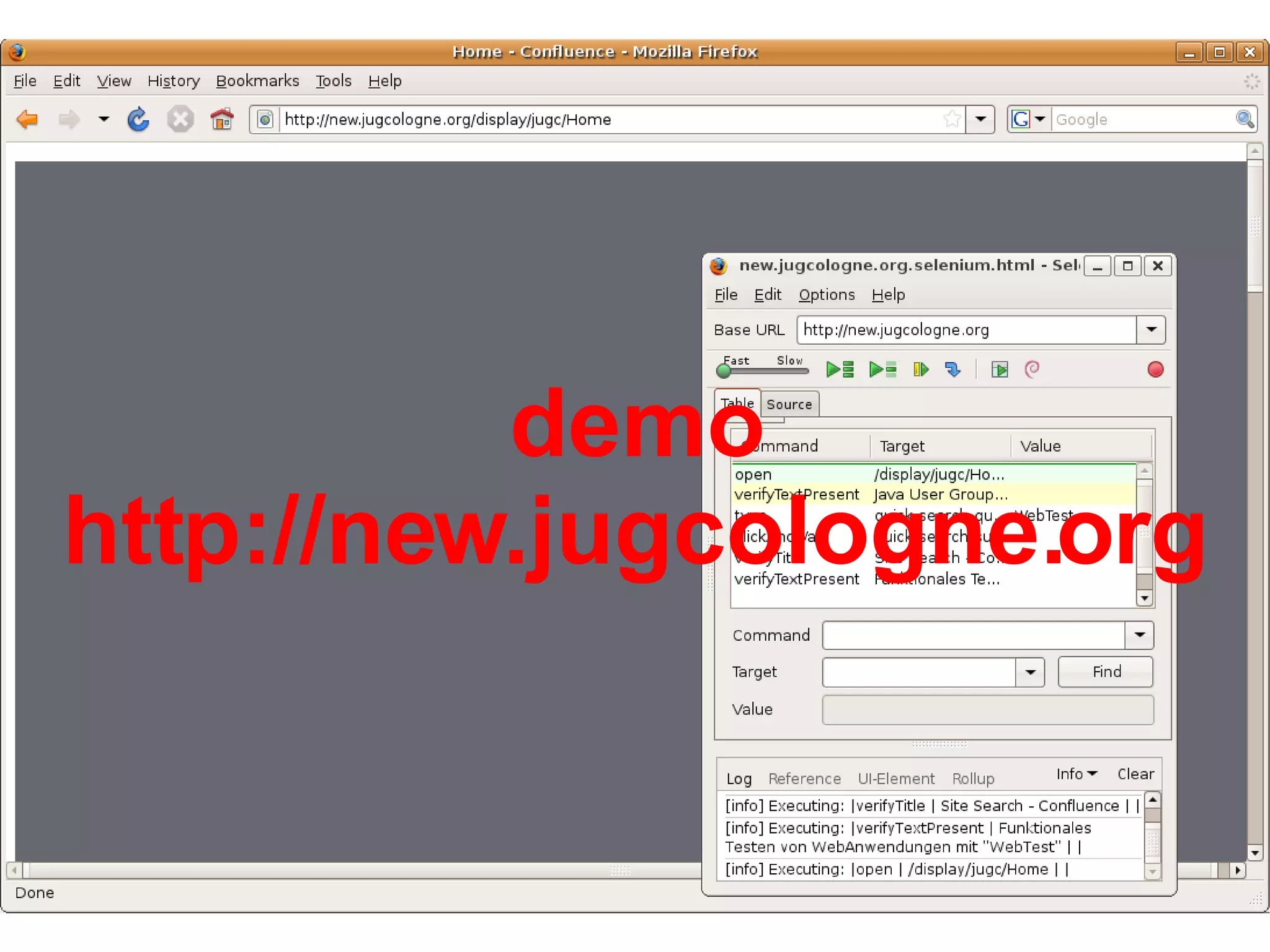Click the TestRunner play icon
This screenshot has width=1270, height=952.
tap(1000, 370)
